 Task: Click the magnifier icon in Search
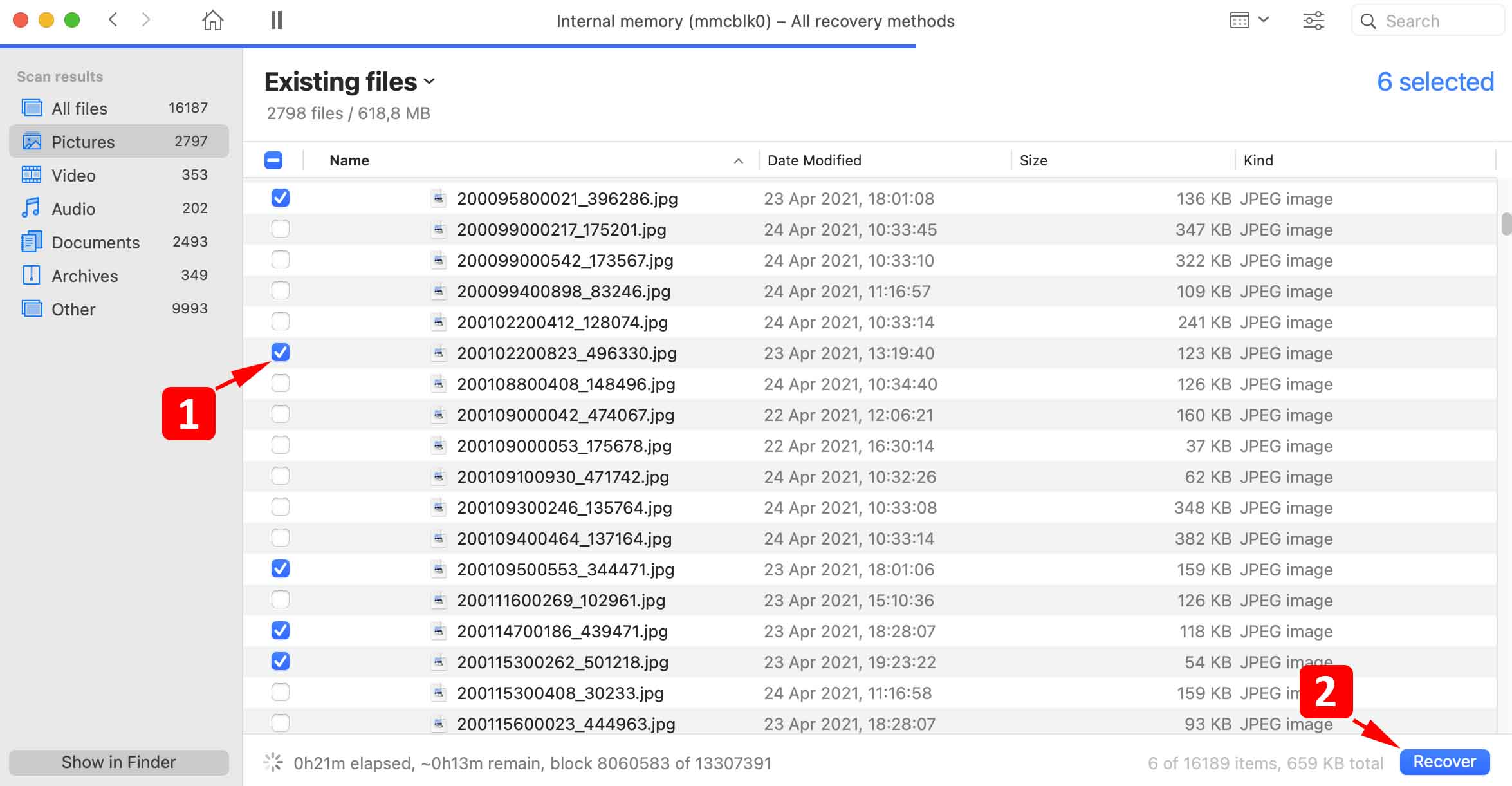coord(1369,21)
